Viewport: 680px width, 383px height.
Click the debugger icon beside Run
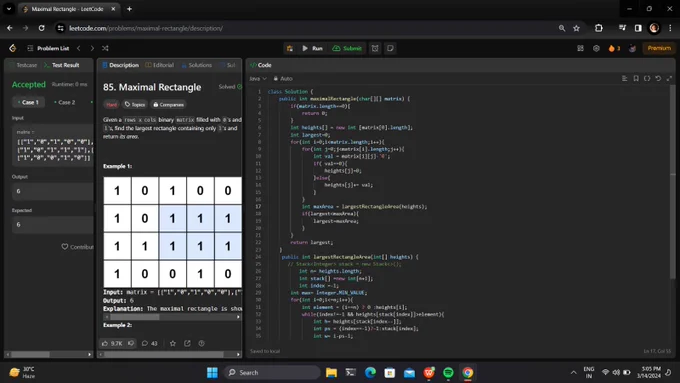(290, 48)
